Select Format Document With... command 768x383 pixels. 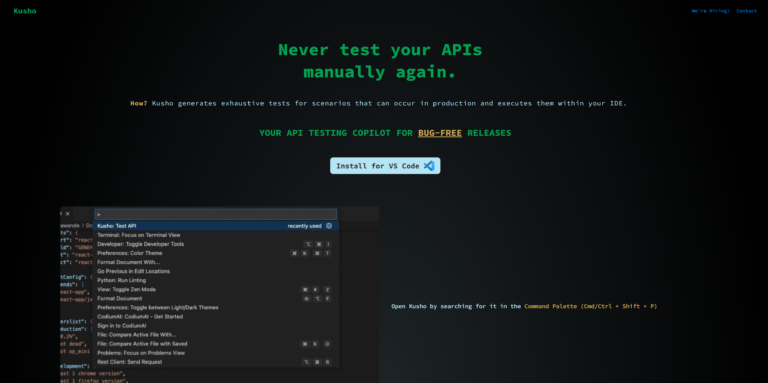coord(216,262)
